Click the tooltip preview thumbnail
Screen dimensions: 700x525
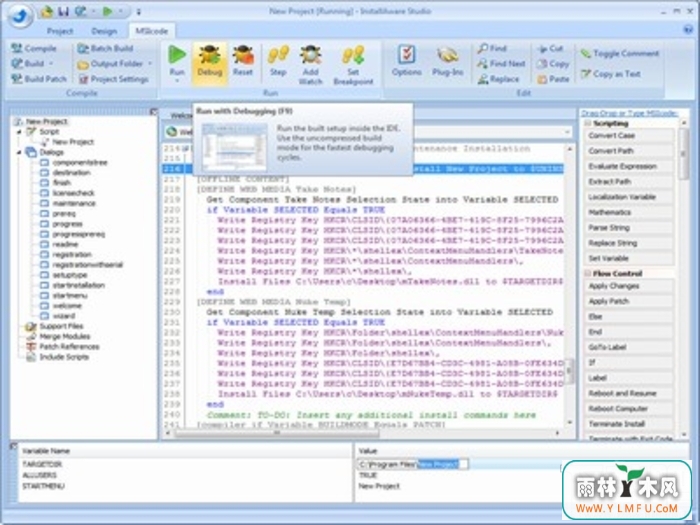click(x=234, y=147)
